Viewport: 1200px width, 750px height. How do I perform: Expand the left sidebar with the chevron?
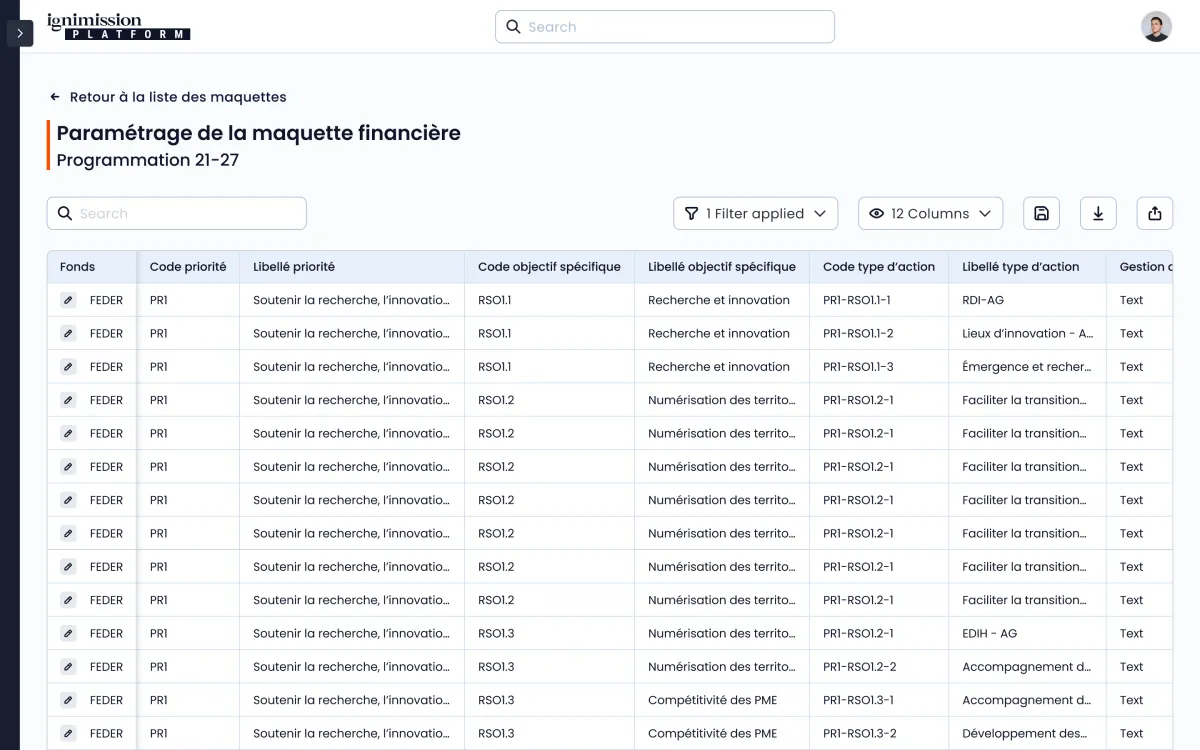click(20, 33)
